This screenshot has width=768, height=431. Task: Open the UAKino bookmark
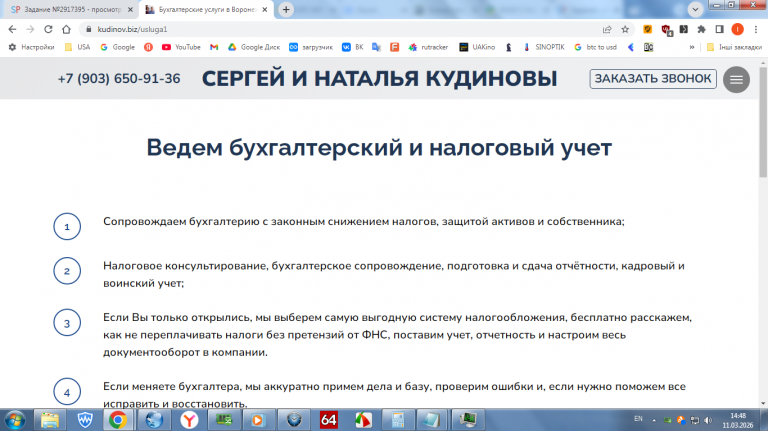coord(477,47)
